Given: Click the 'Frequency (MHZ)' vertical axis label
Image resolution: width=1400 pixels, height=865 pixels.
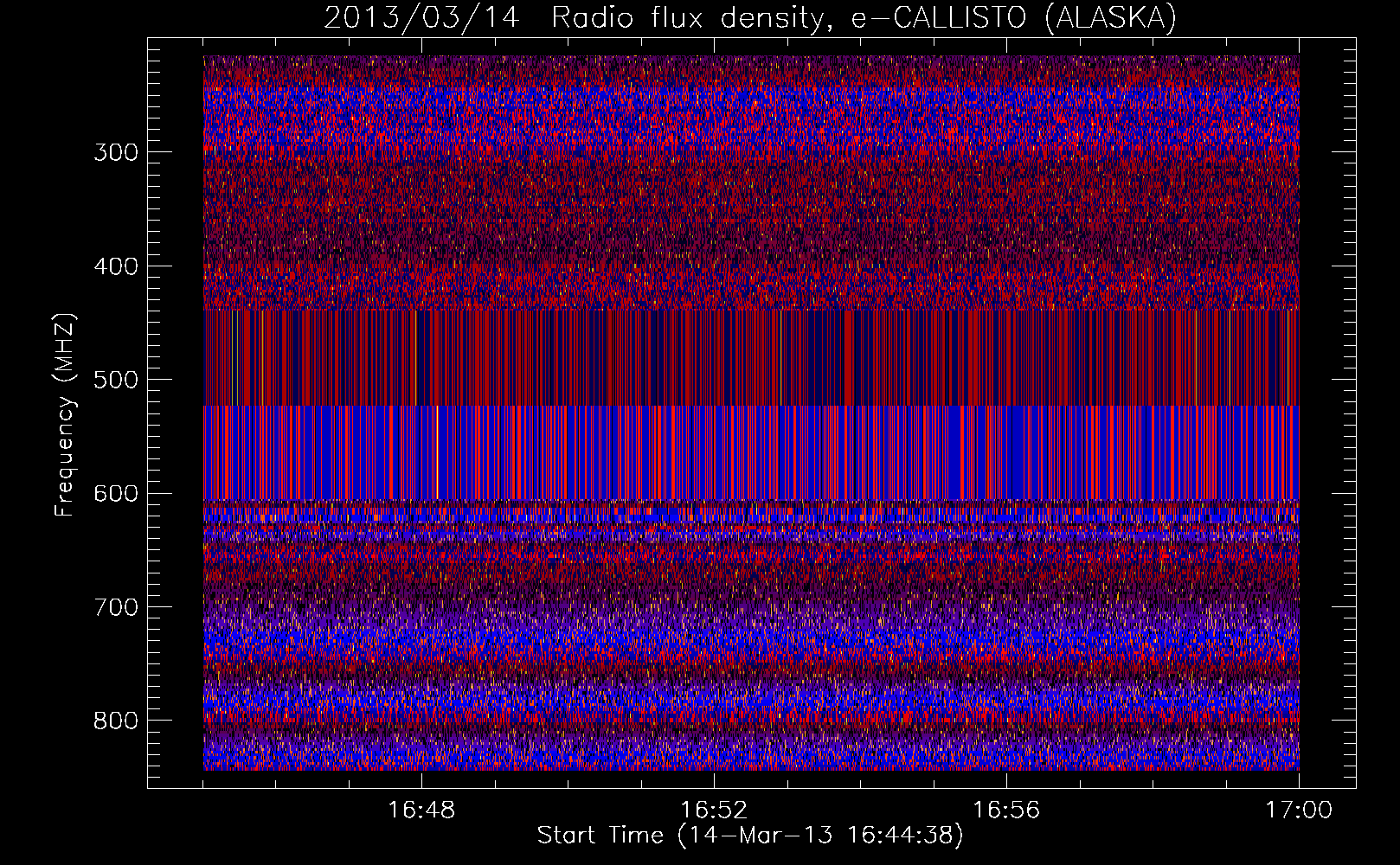Looking at the screenshot, I should 65,415.
